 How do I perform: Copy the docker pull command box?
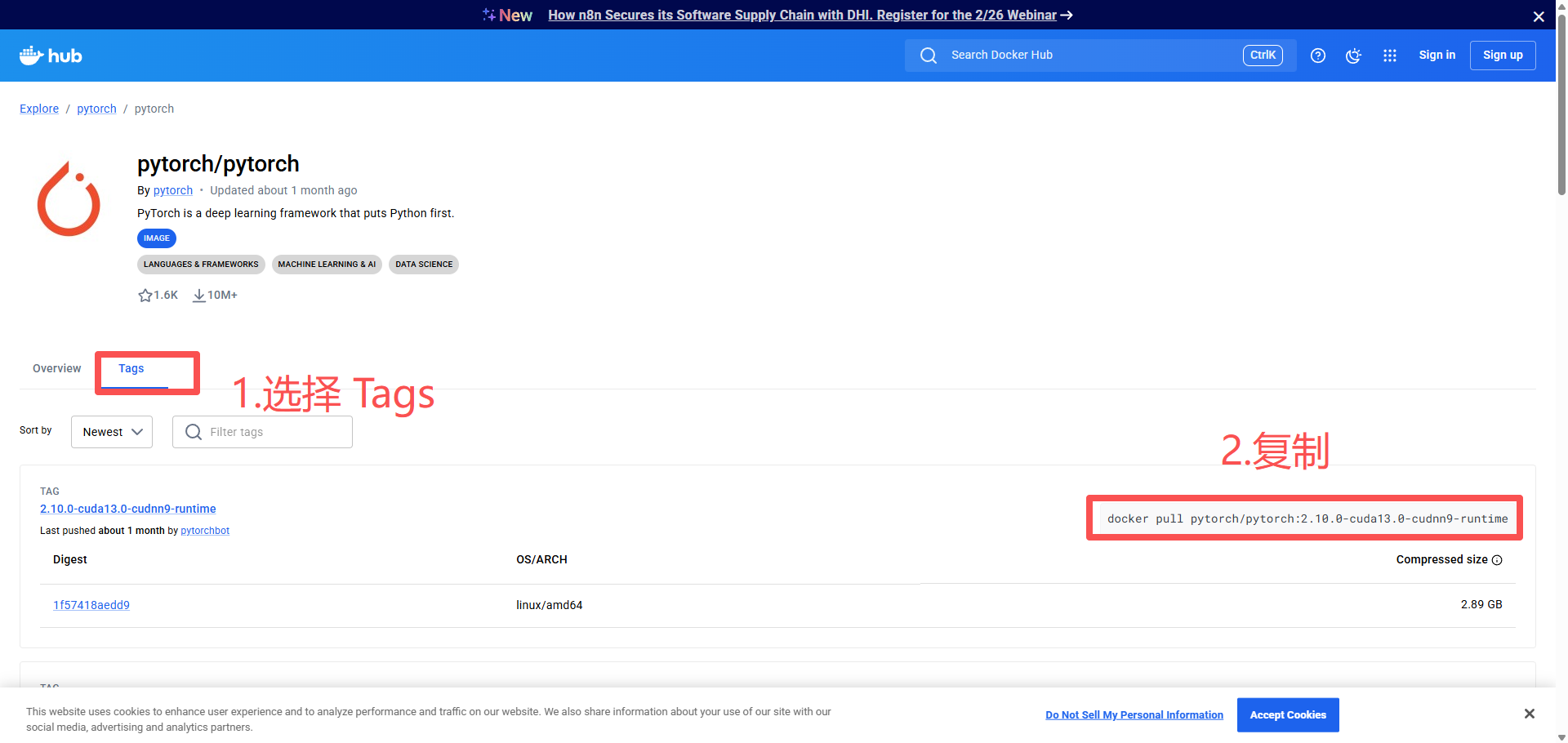(1307, 518)
